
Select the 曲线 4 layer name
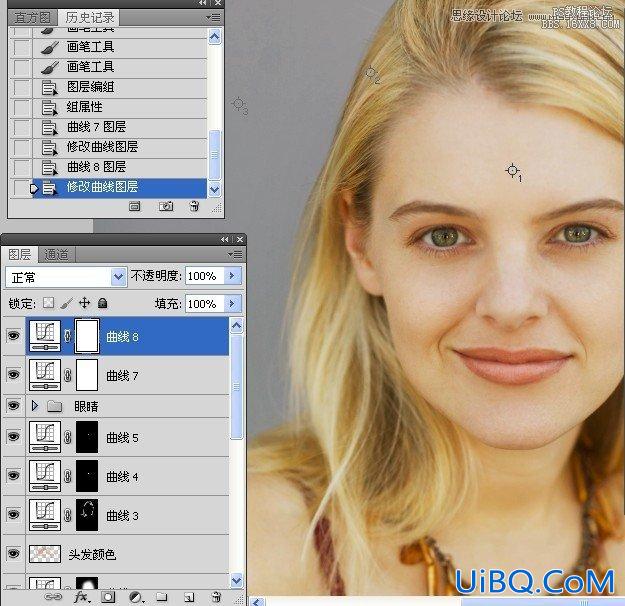122,476
